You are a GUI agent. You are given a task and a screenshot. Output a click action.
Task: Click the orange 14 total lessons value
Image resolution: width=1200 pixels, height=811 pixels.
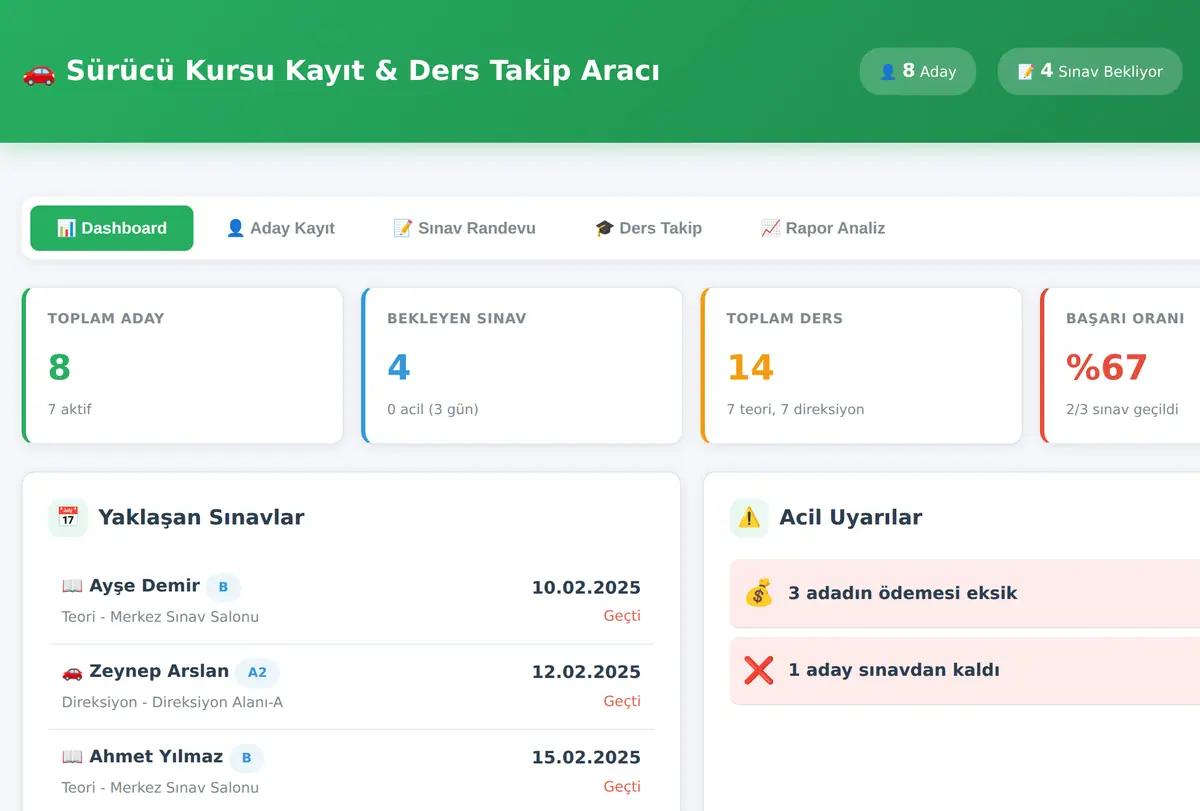coord(750,367)
